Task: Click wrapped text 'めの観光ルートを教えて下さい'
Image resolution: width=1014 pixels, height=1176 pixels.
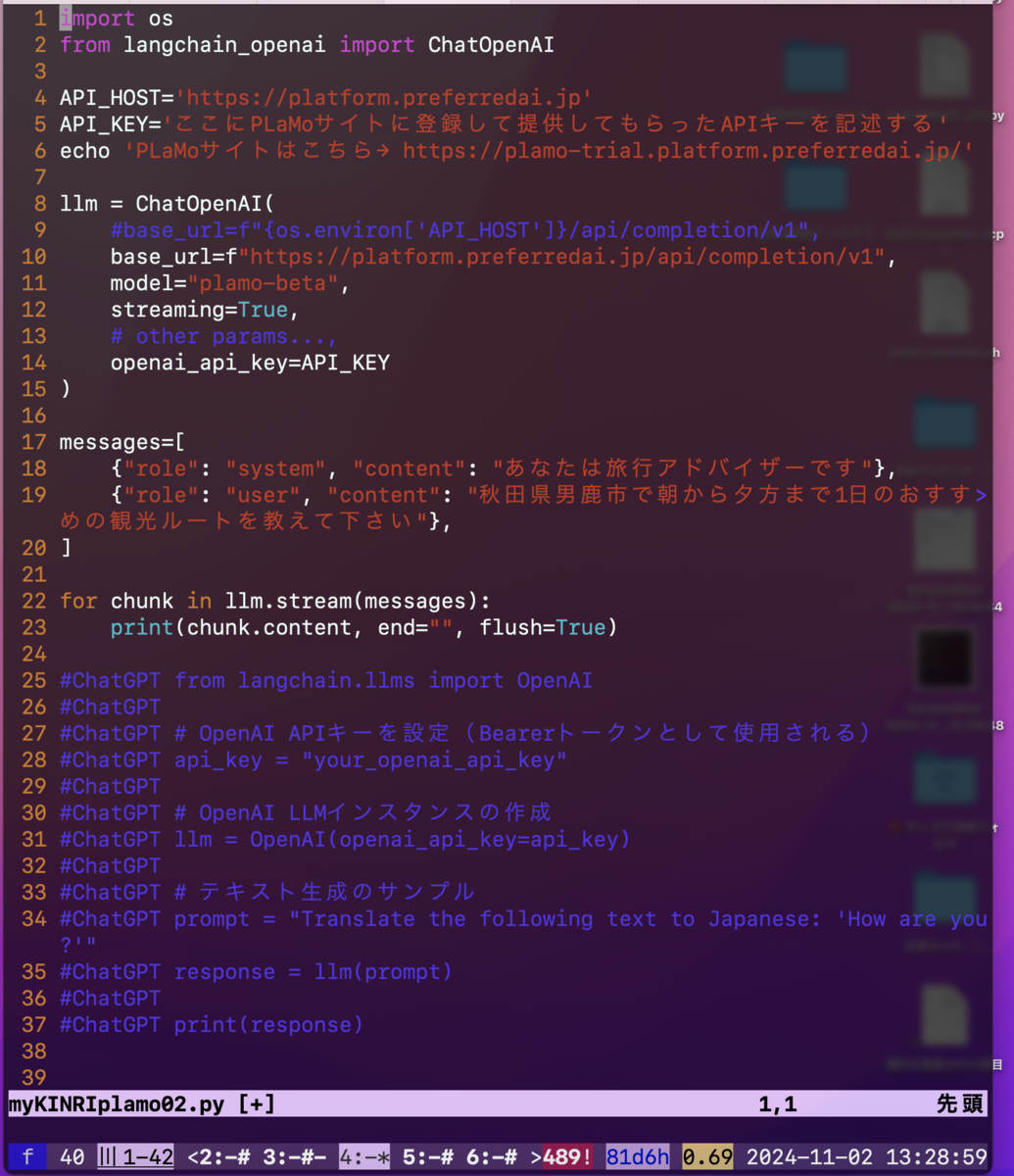Action: coord(244,521)
